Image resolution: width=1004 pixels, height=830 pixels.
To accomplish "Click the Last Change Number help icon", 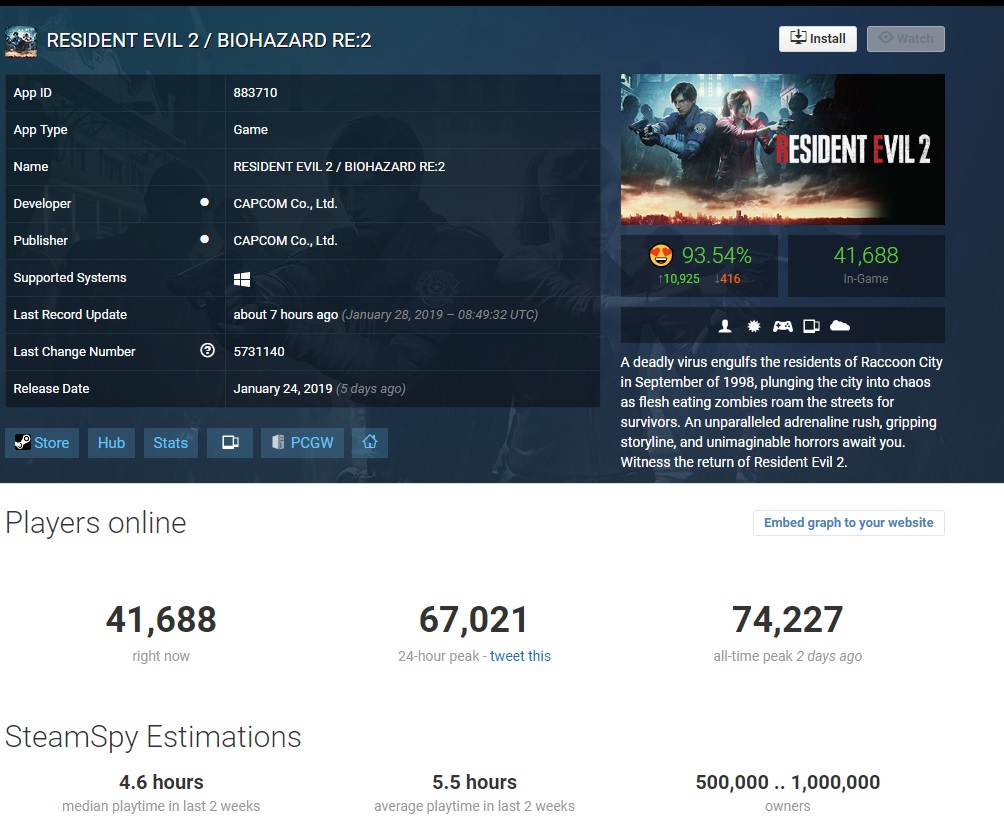I will click(x=207, y=351).
